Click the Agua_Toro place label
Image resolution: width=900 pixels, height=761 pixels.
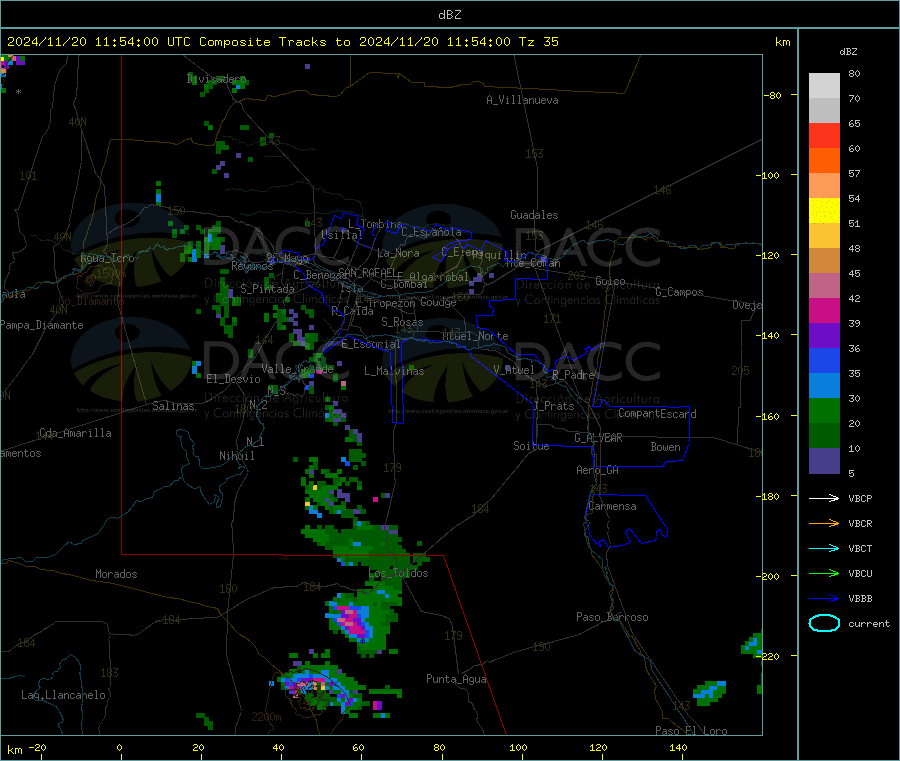(x=107, y=258)
